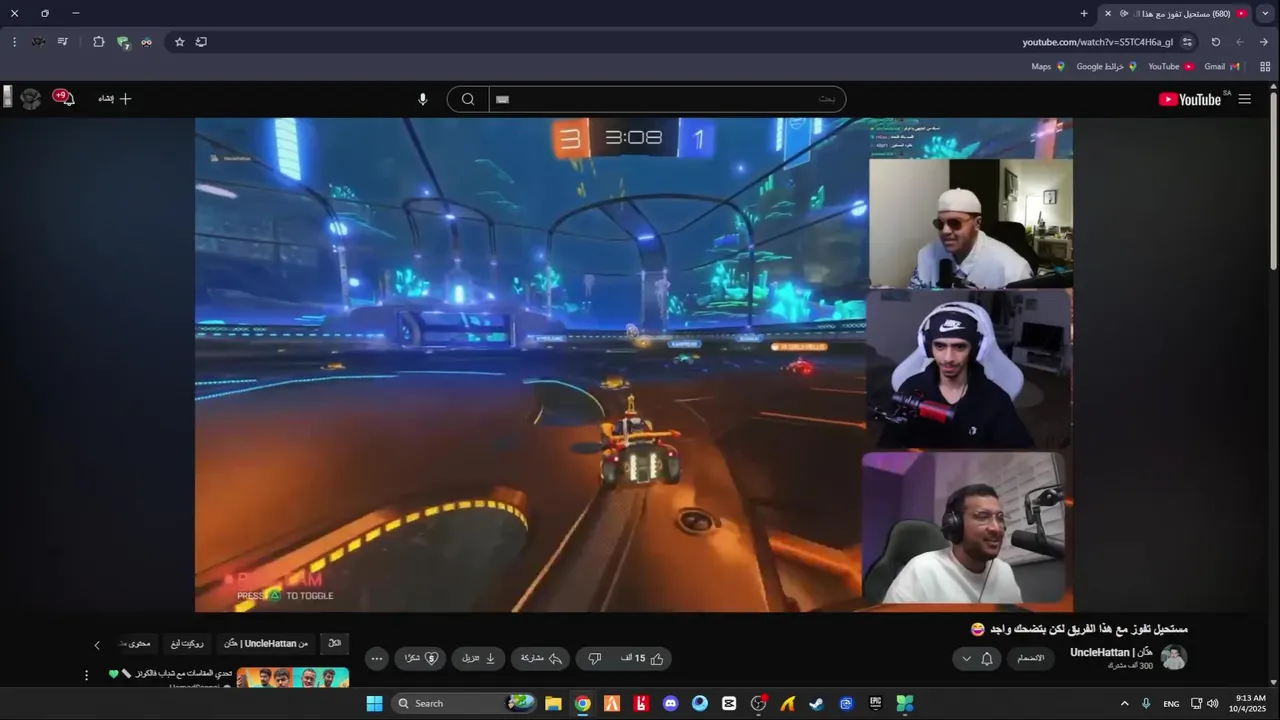Open the Gmail bookmark
1280x720 pixels.
pos(1221,67)
